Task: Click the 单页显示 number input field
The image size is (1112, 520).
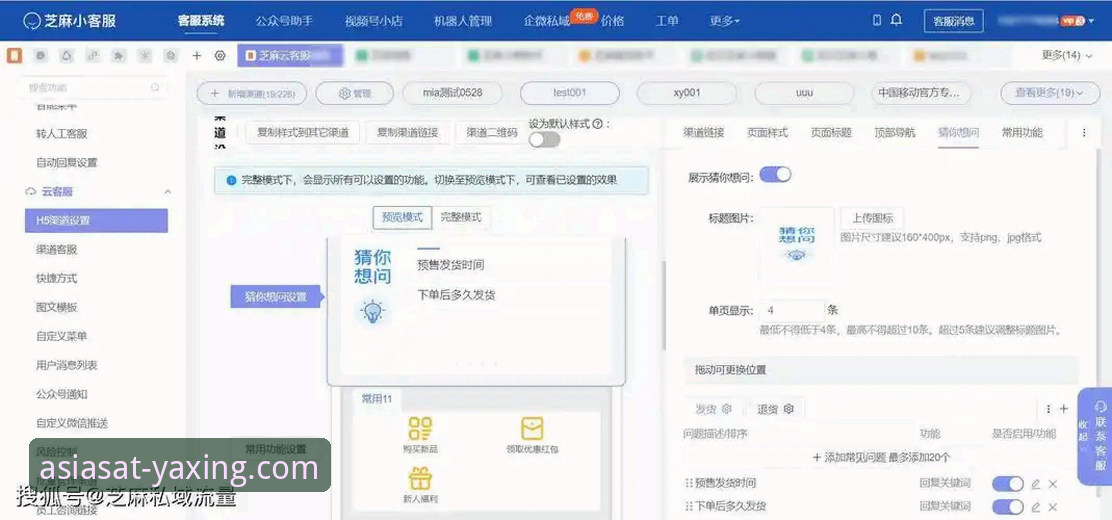Action: (791, 311)
